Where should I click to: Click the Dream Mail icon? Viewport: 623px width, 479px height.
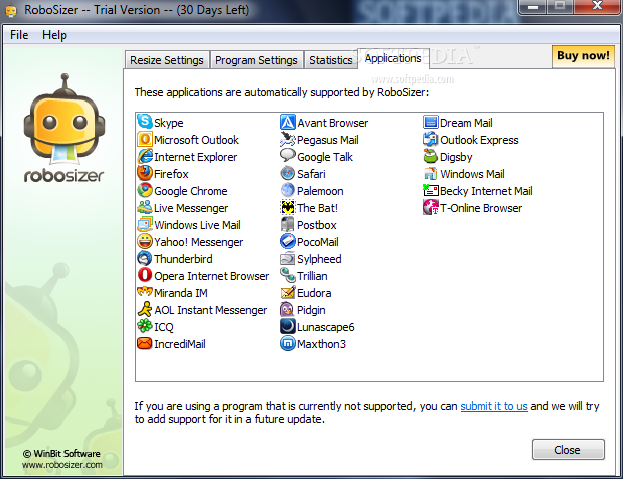click(x=431, y=122)
